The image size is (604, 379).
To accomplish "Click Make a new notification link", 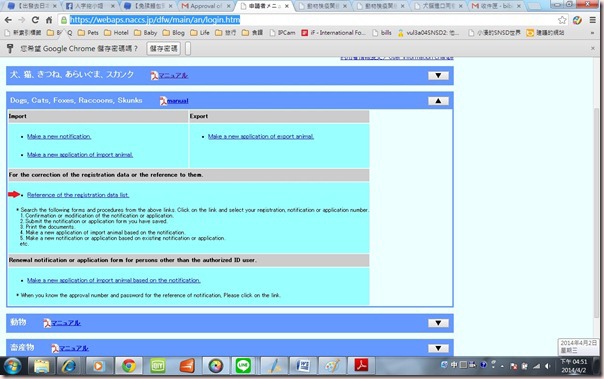I will (x=59, y=136).
